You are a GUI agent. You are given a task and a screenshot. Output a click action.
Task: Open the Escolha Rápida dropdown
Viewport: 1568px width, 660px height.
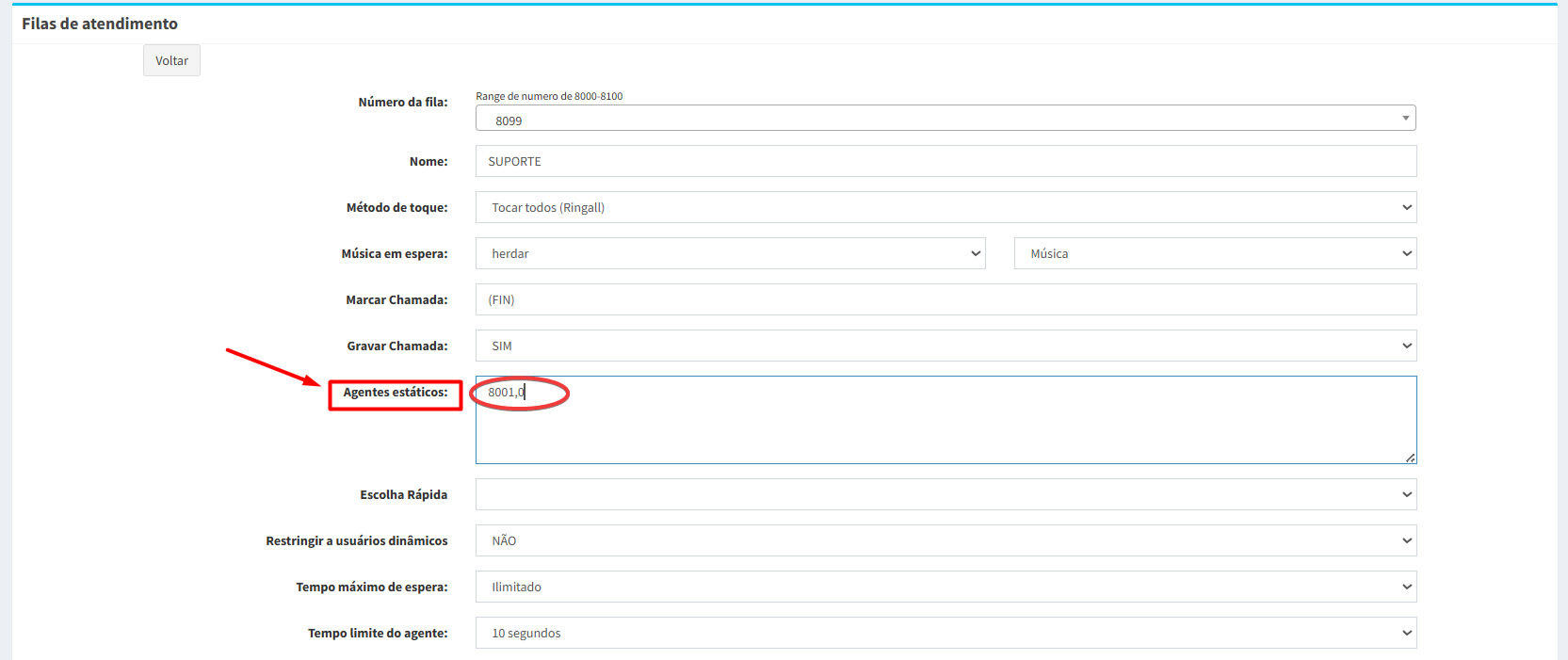(x=945, y=494)
